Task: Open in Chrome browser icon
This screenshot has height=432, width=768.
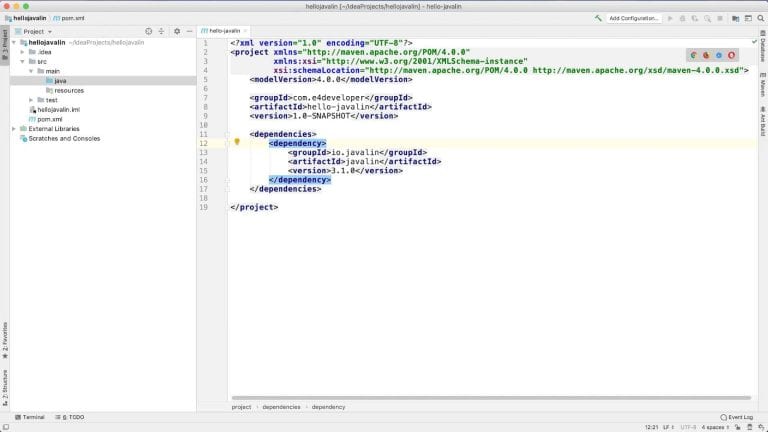Action: point(695,55)
